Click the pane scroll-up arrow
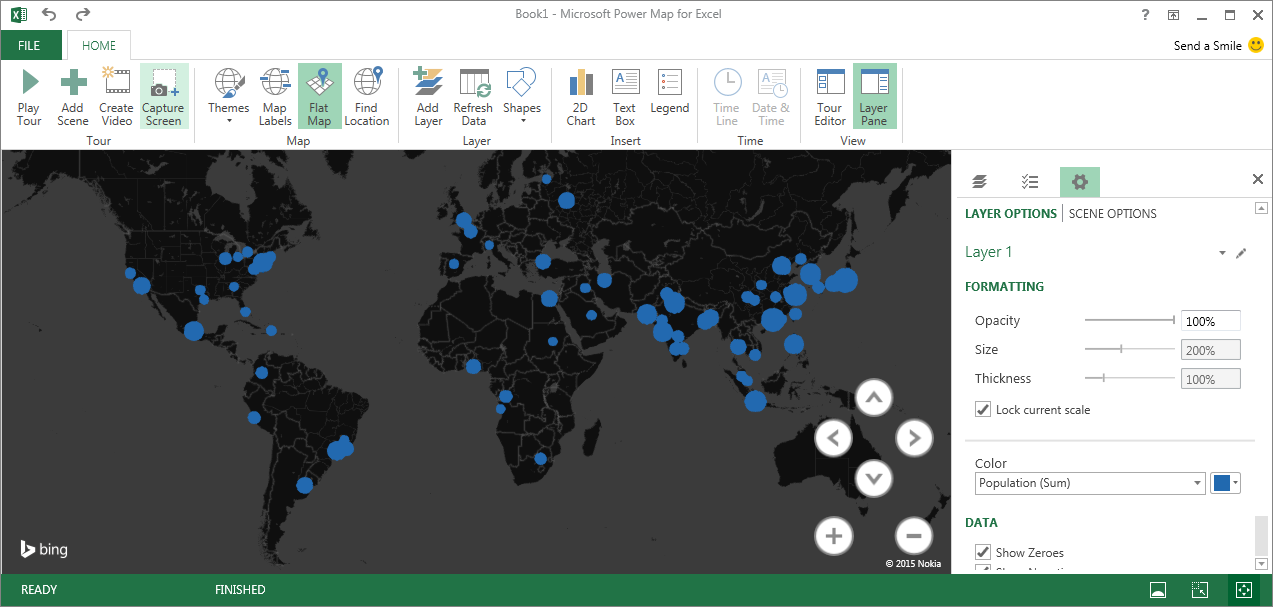The height and width of the screenshot is (607, 1273). click(x=1261, y=207)
